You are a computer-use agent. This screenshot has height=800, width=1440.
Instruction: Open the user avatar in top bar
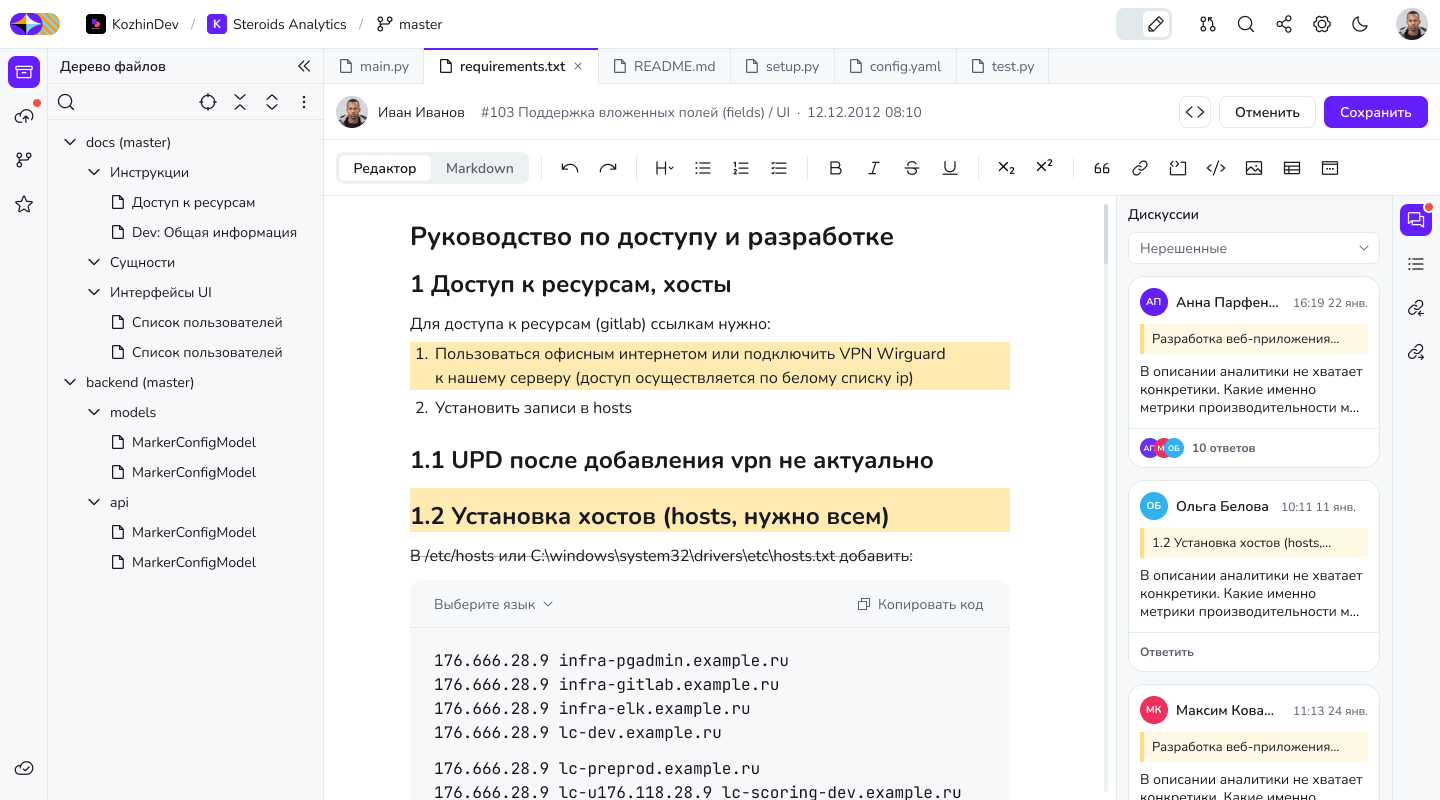point(1412,24)
